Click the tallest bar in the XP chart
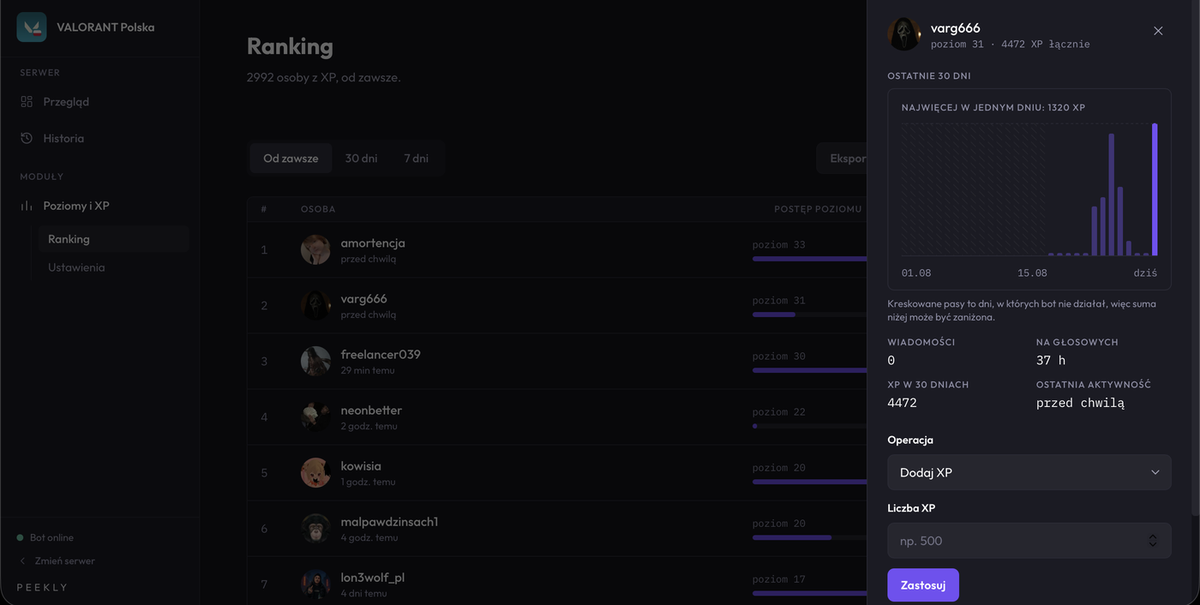 click(1154, 189)
